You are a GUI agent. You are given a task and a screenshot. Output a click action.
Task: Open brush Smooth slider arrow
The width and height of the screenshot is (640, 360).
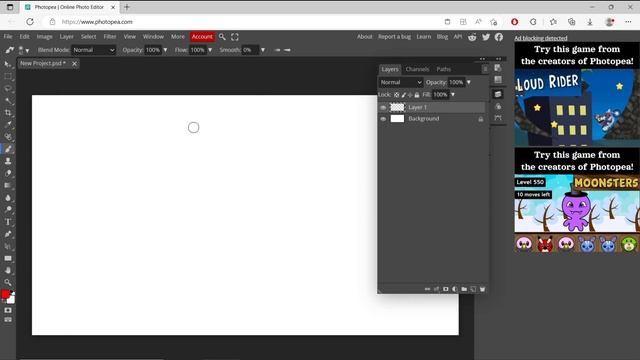pos(263,50)
